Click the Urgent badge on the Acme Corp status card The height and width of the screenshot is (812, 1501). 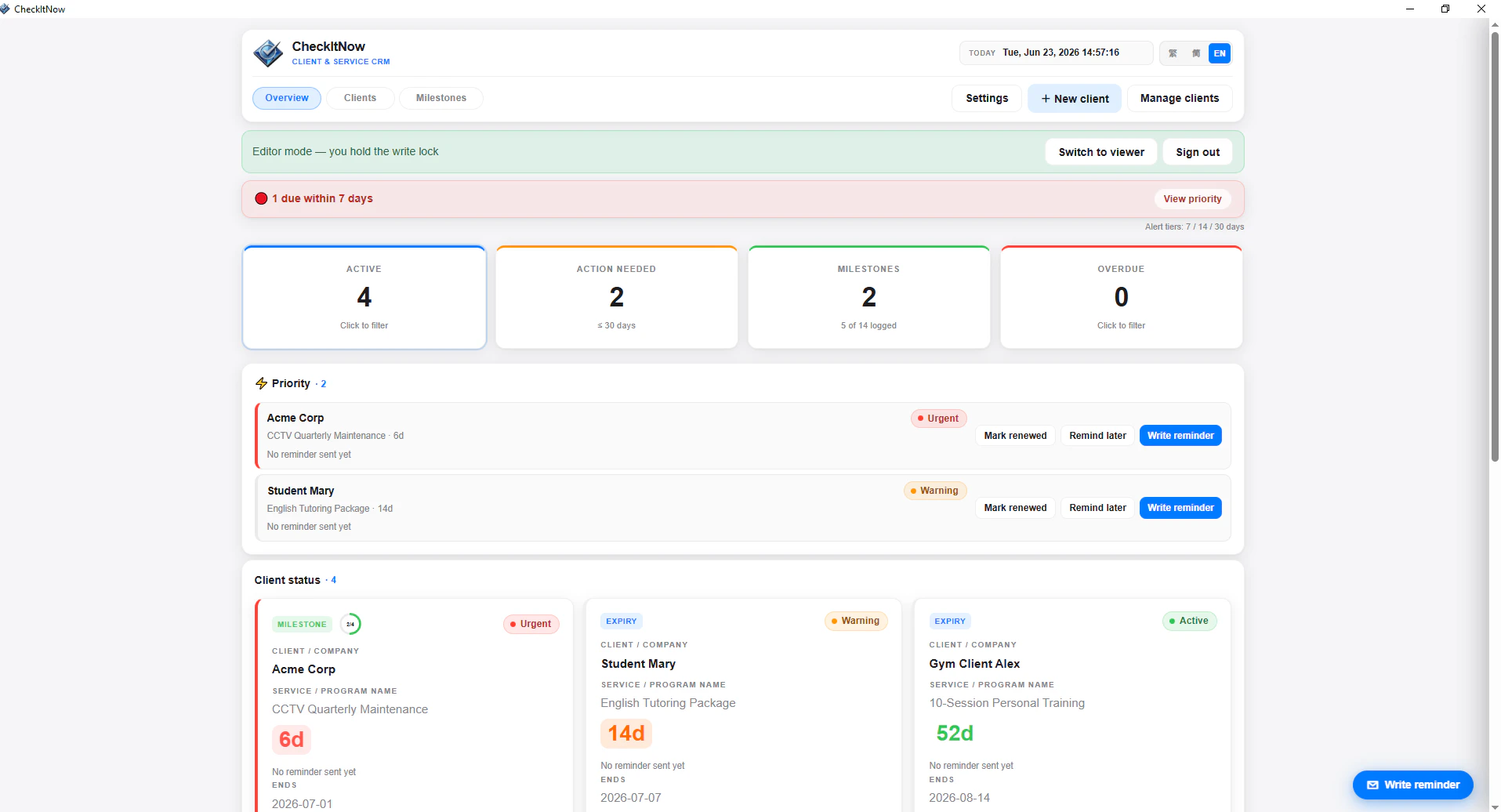[531, 624]
